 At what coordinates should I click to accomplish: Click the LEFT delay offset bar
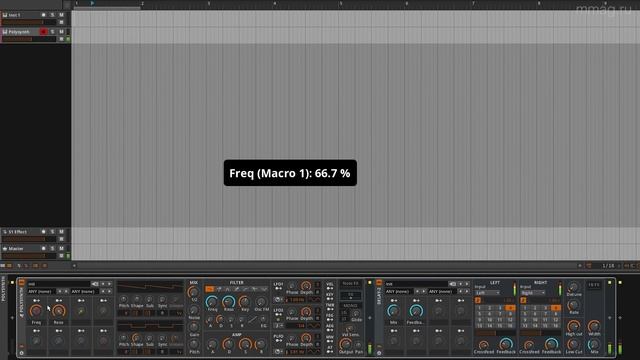tap(495, 333)
